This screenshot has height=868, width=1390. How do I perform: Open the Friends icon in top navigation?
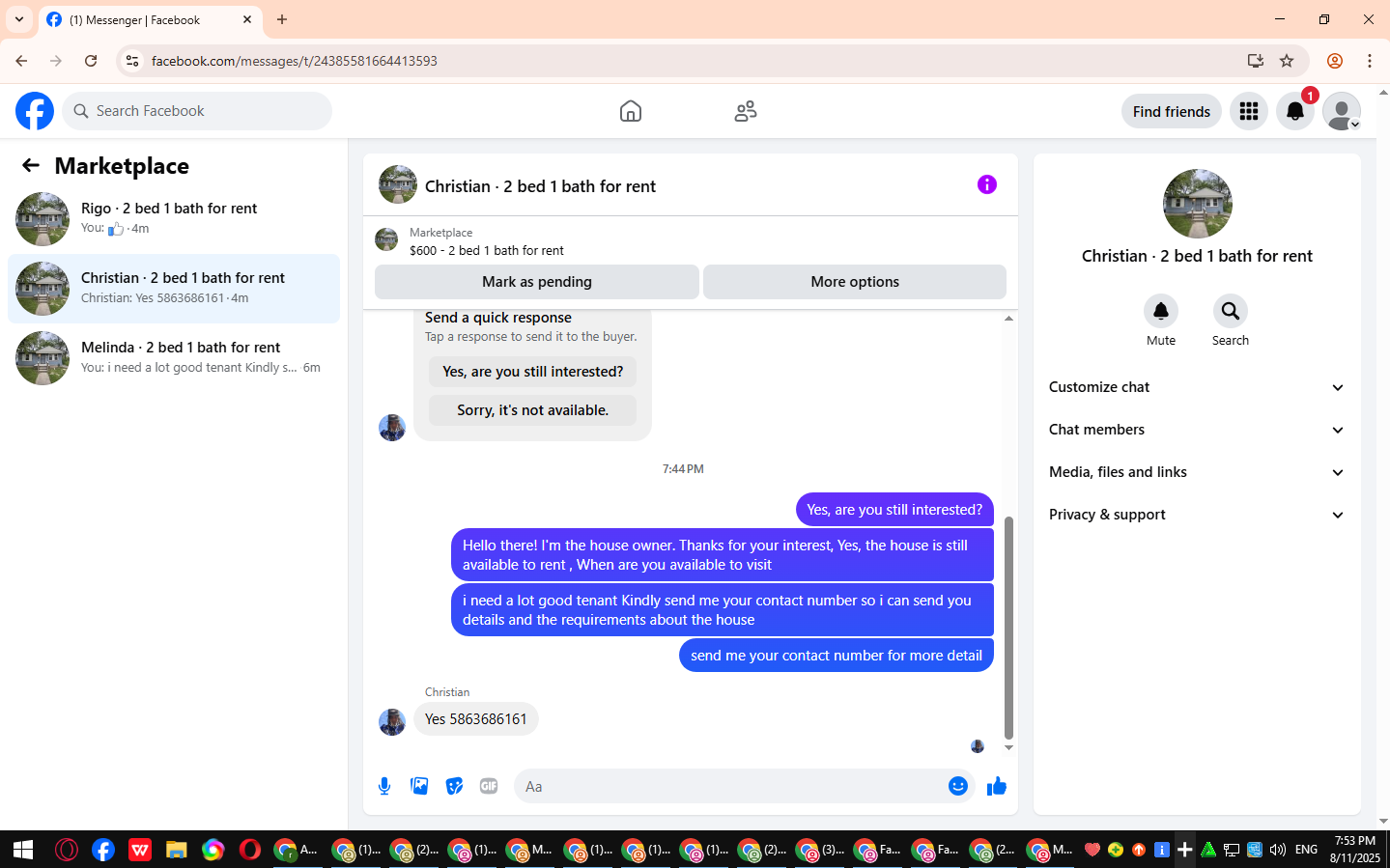[746, 111]
